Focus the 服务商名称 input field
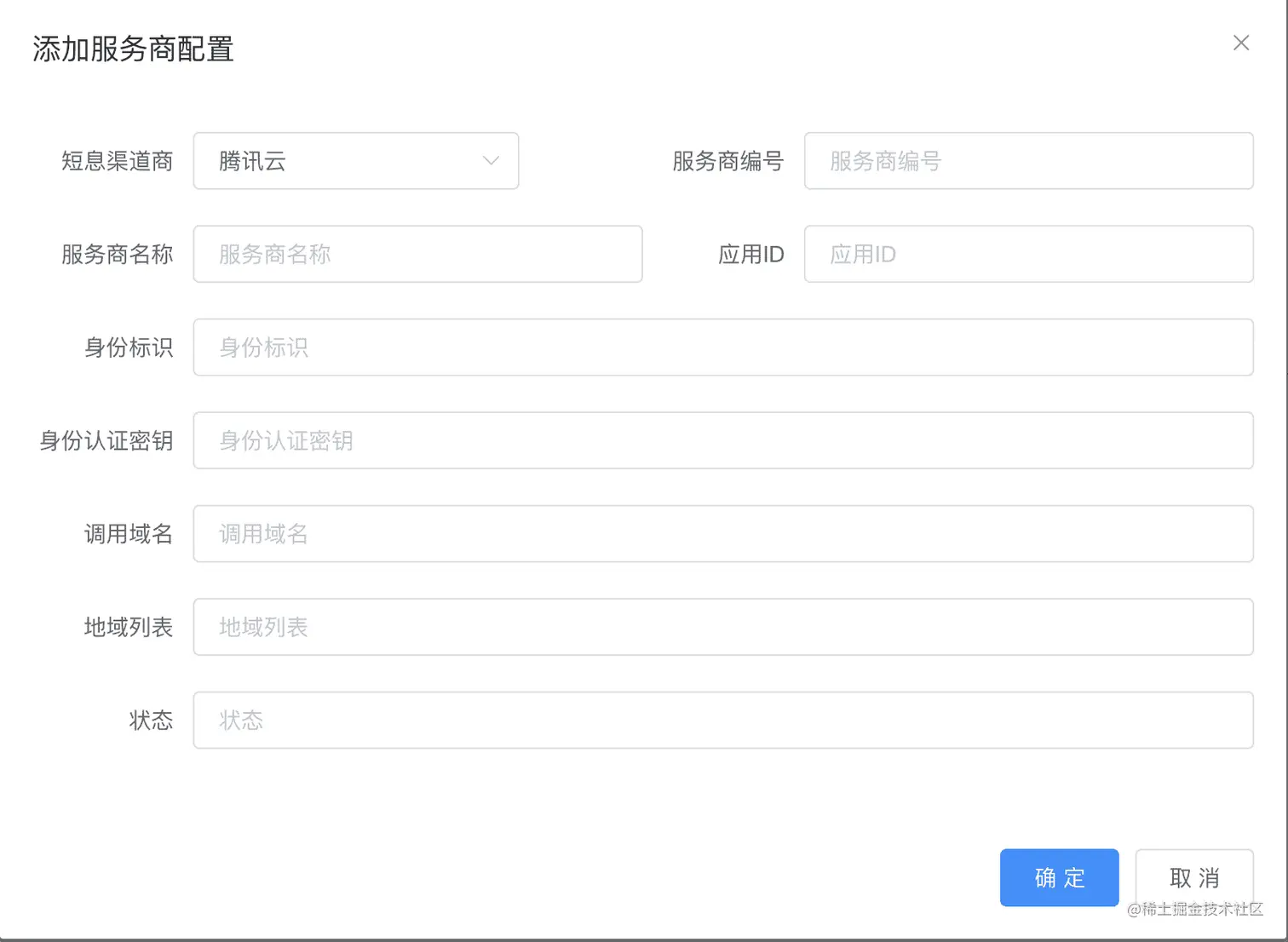 (417, 254)
